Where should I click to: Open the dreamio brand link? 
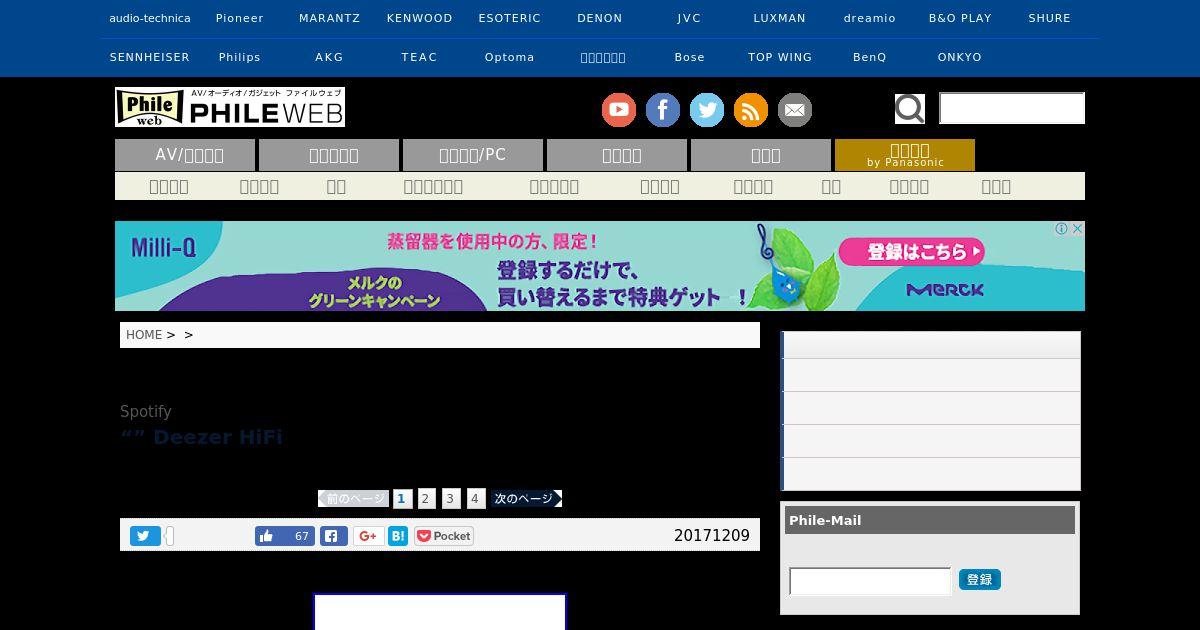(870, 18)
